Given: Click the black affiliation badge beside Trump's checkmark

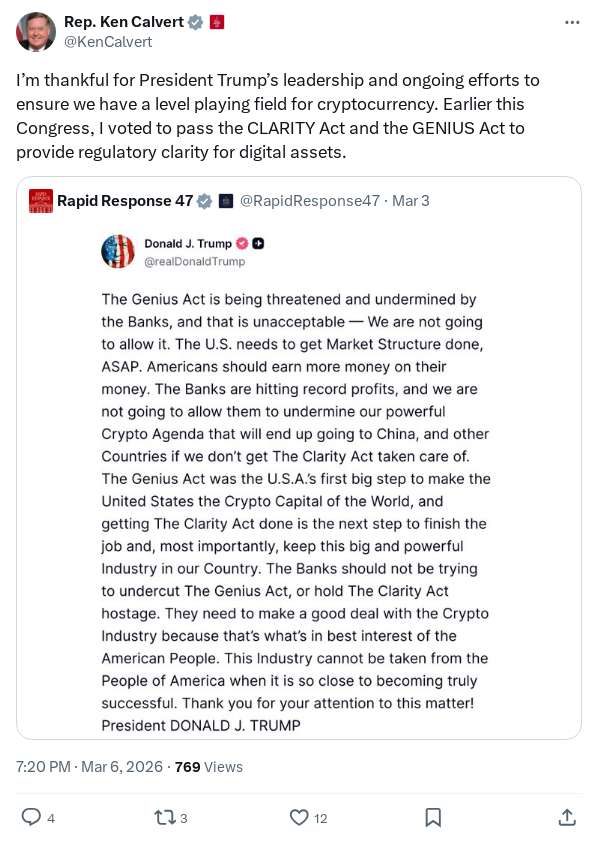Looking at the screenshot, I should click(257, 242).
